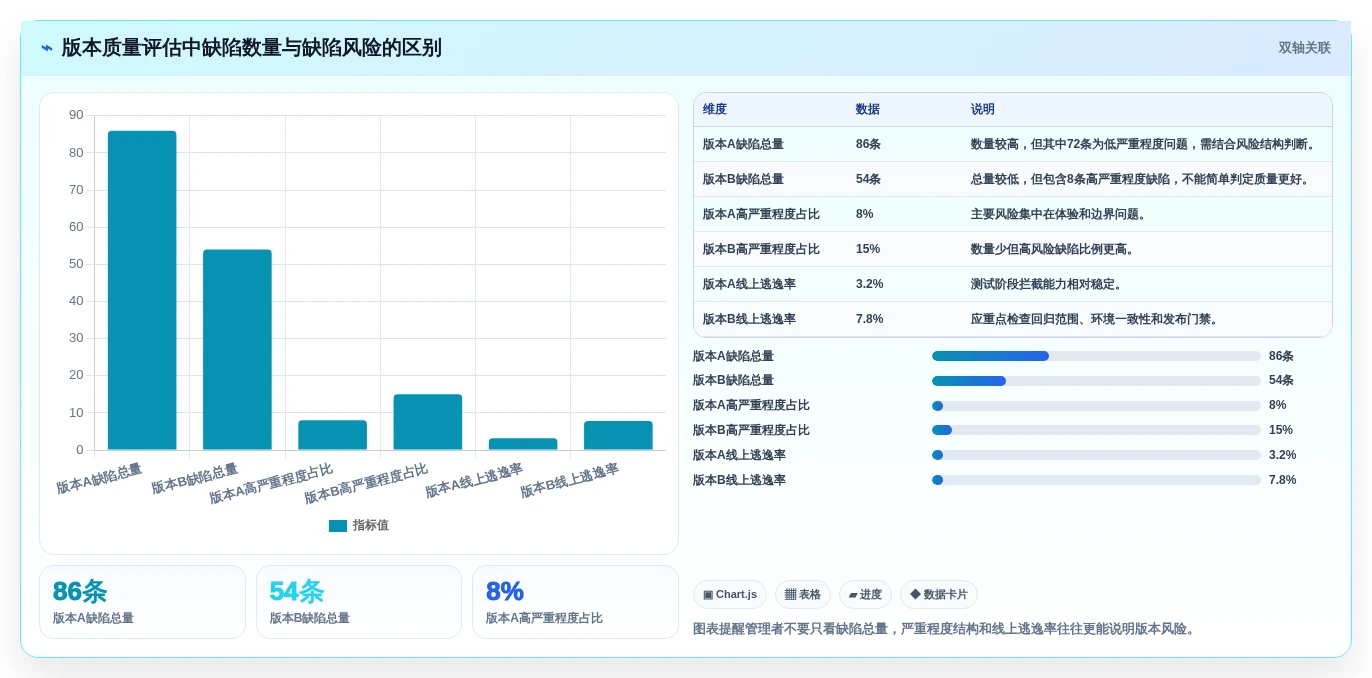Click the 版本A缺陷总量 bar in chart
Screen dimensions: 1372x678
142,290
